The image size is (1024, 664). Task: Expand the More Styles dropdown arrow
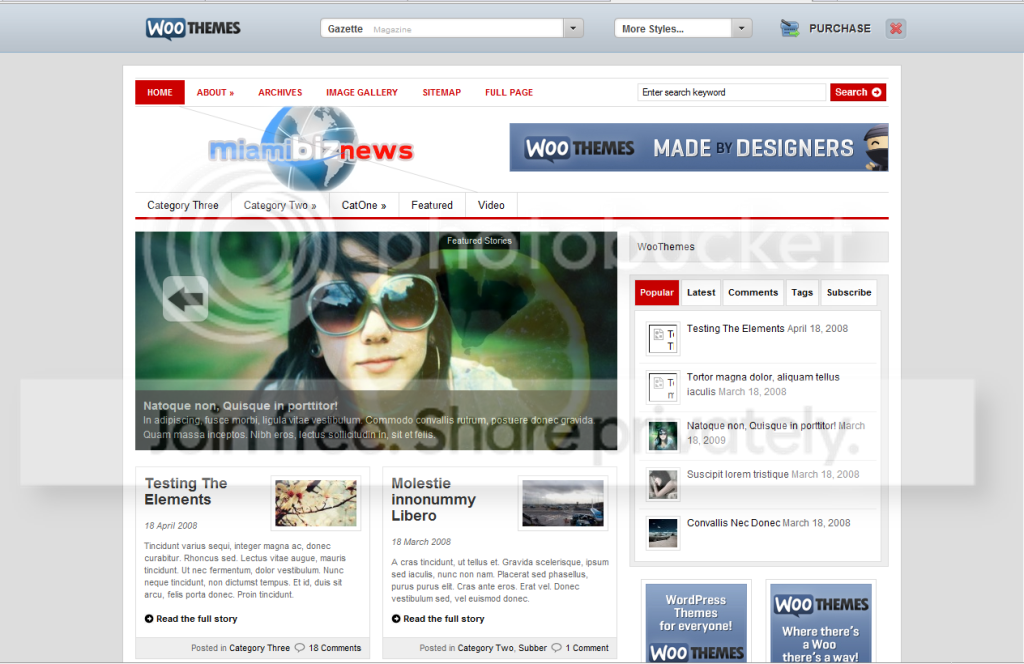pos(741,28)
